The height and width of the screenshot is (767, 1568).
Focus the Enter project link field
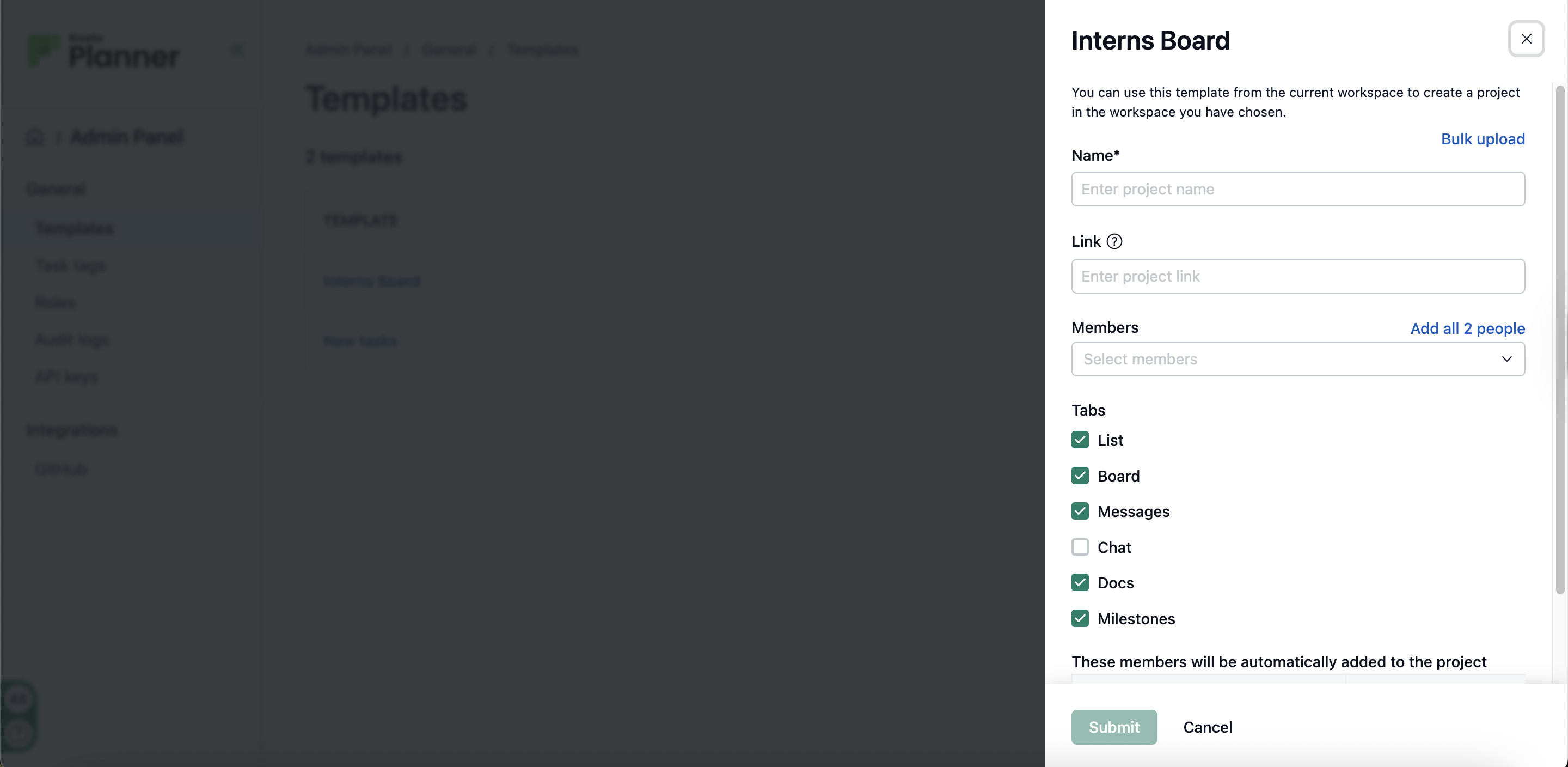(x=1298, y=276)
